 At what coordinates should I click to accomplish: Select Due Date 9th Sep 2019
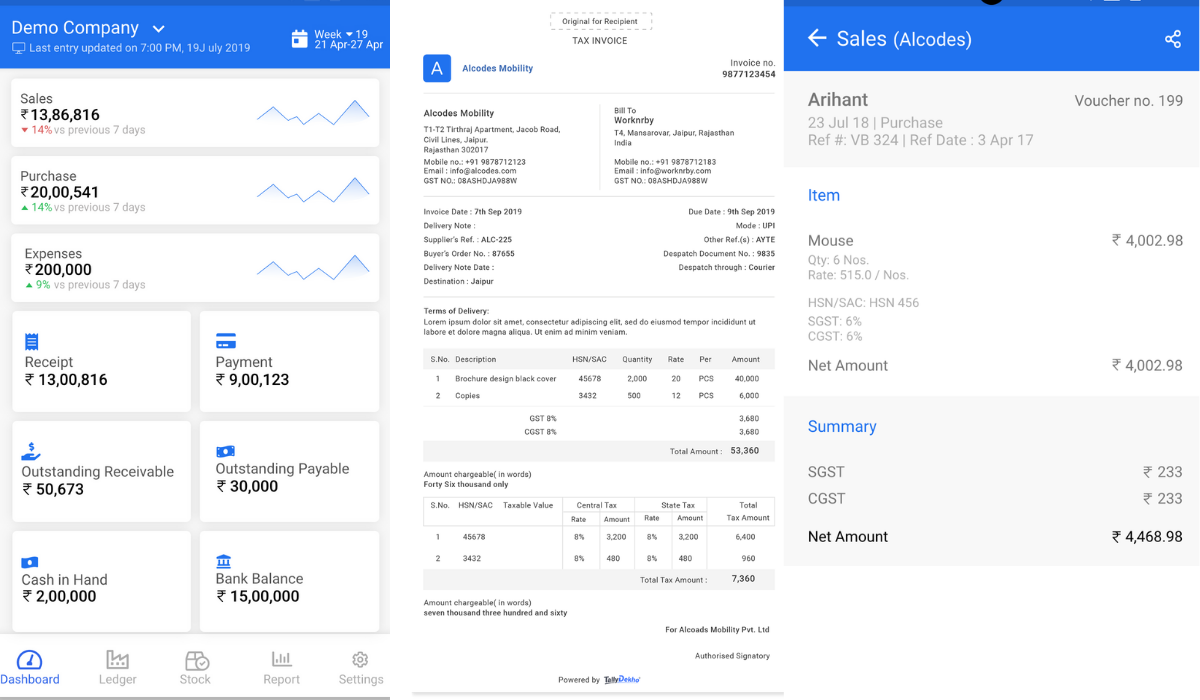tap(731, 212)
